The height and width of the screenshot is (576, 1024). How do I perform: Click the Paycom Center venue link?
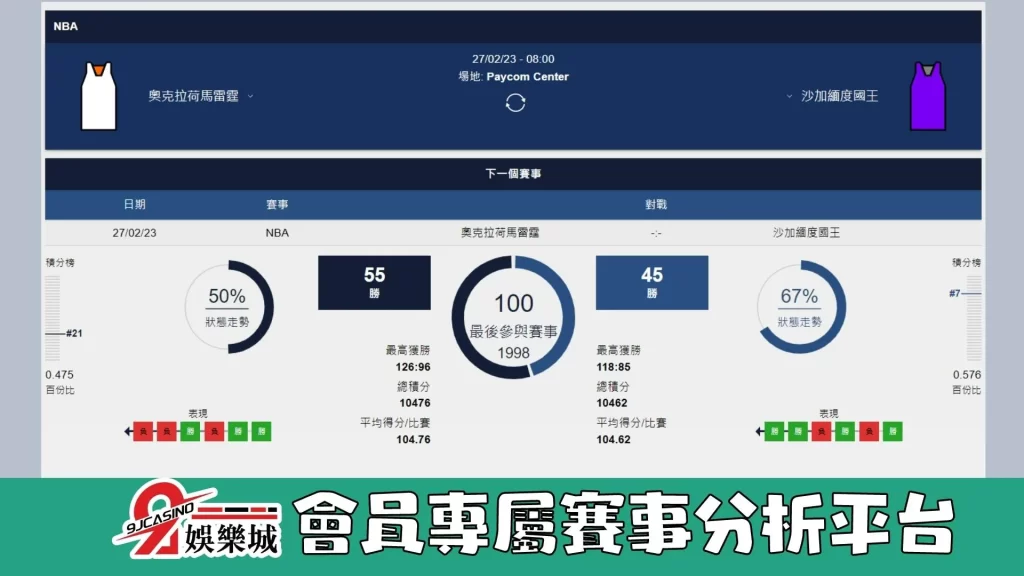[530, 77]
